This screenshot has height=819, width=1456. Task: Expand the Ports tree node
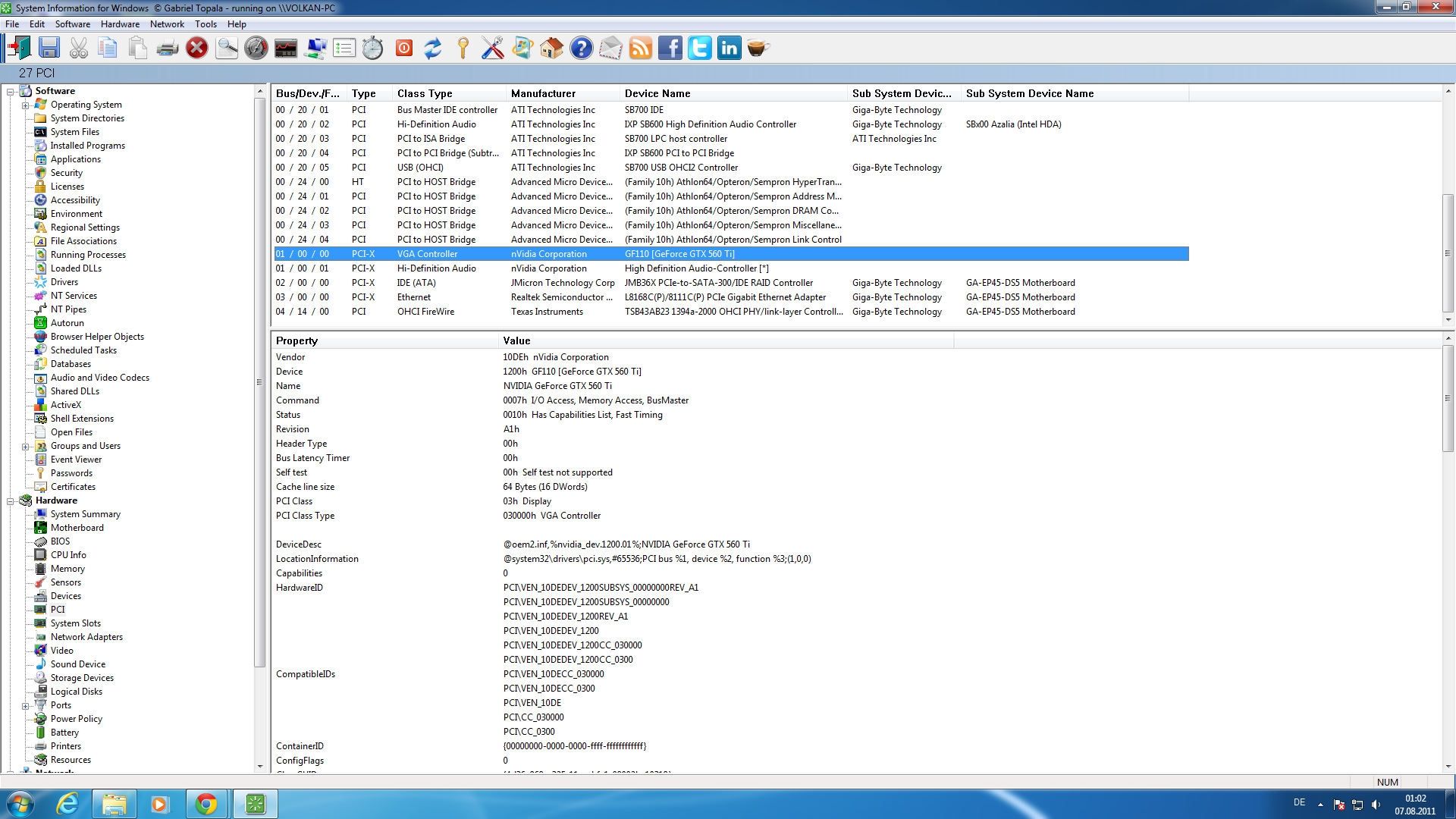25,706
